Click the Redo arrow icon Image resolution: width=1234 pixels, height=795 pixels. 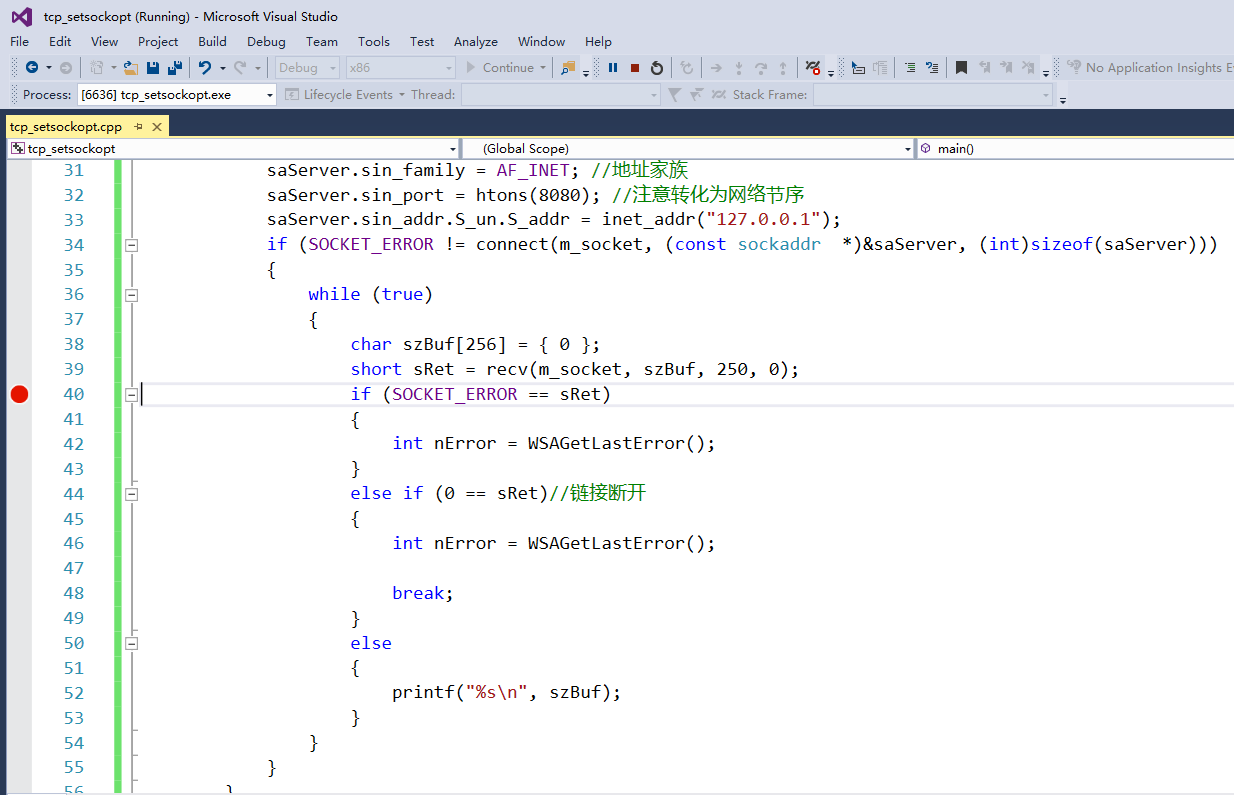click(x=240, y=68)
